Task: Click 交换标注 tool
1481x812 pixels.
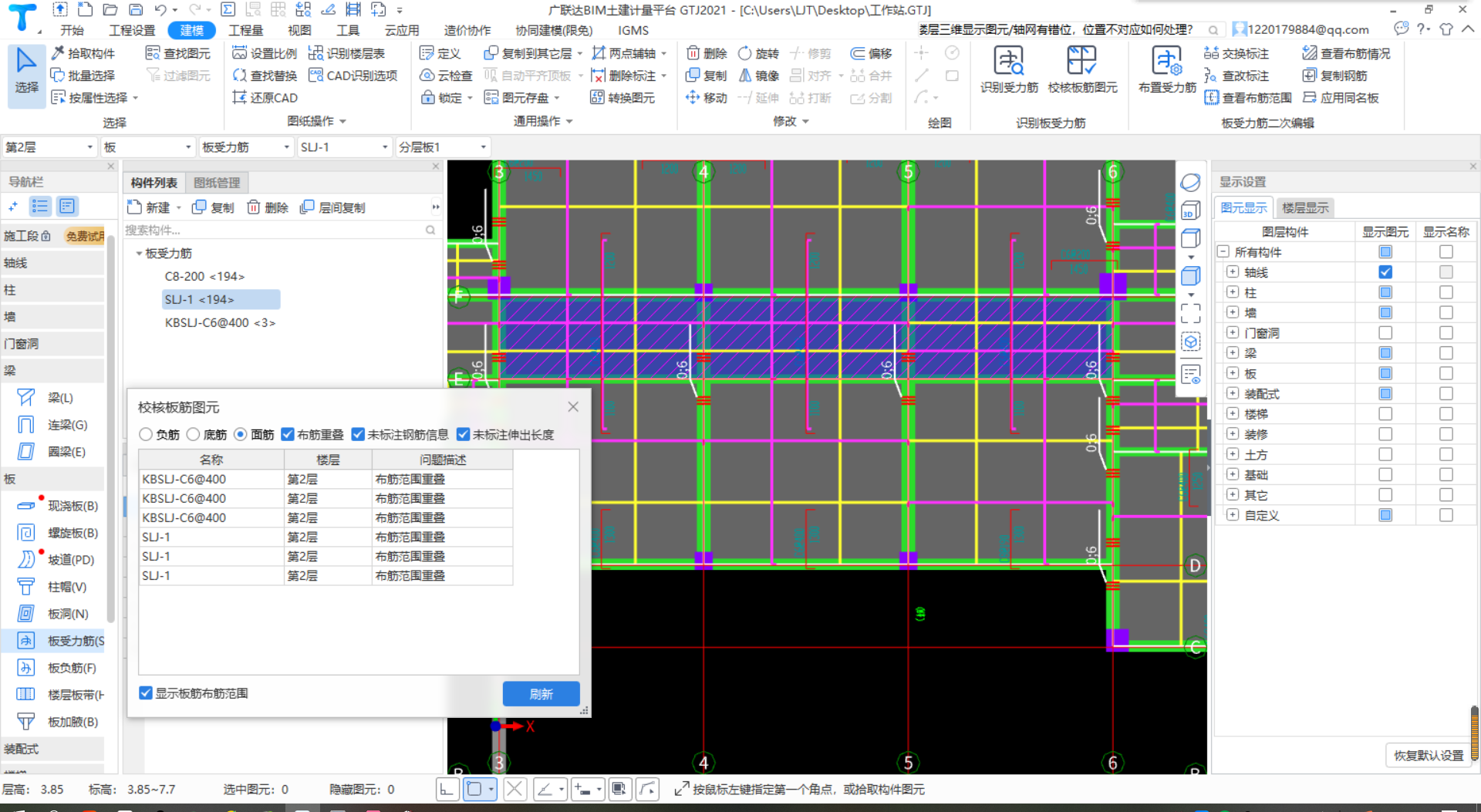Action: pos(1236,53)
